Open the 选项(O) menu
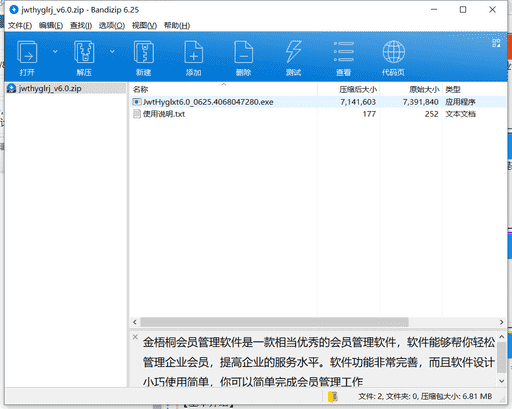This screenshot has height=409, width=512. tap(112, 25)
